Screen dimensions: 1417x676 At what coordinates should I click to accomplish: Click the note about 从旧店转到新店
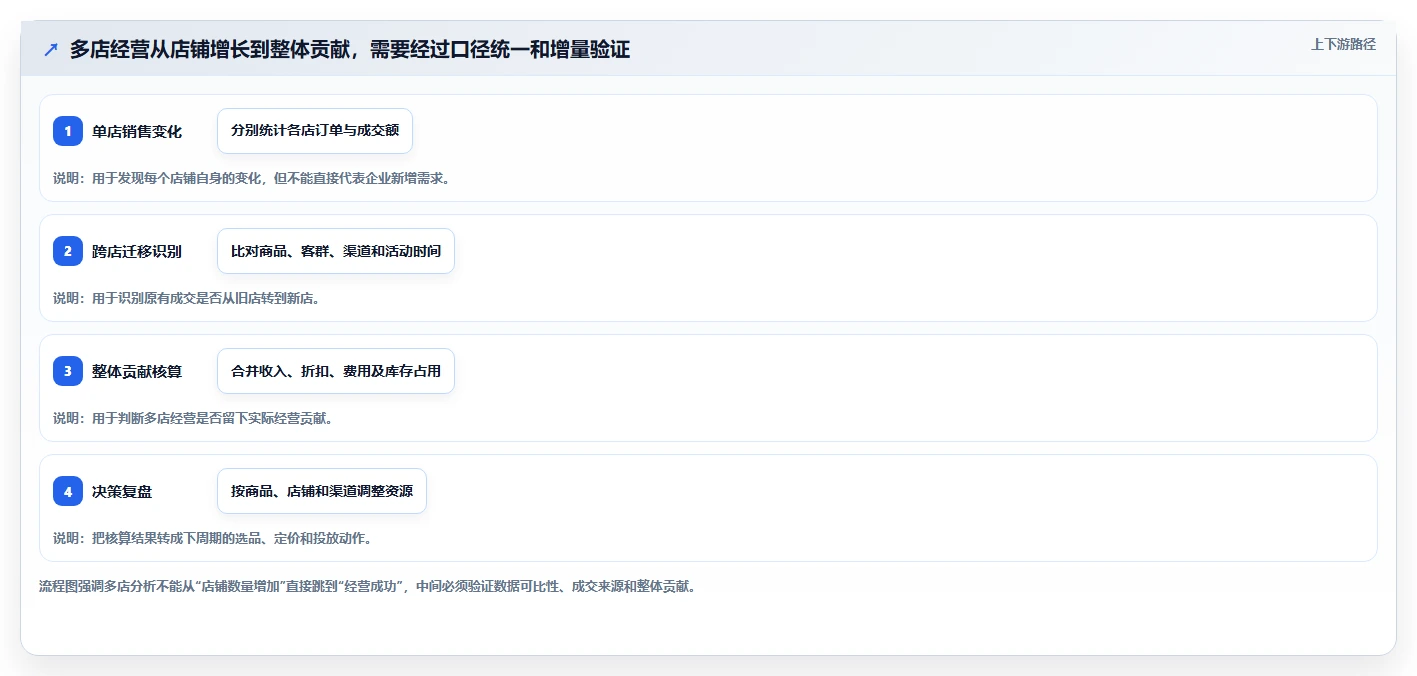(186, 298)
